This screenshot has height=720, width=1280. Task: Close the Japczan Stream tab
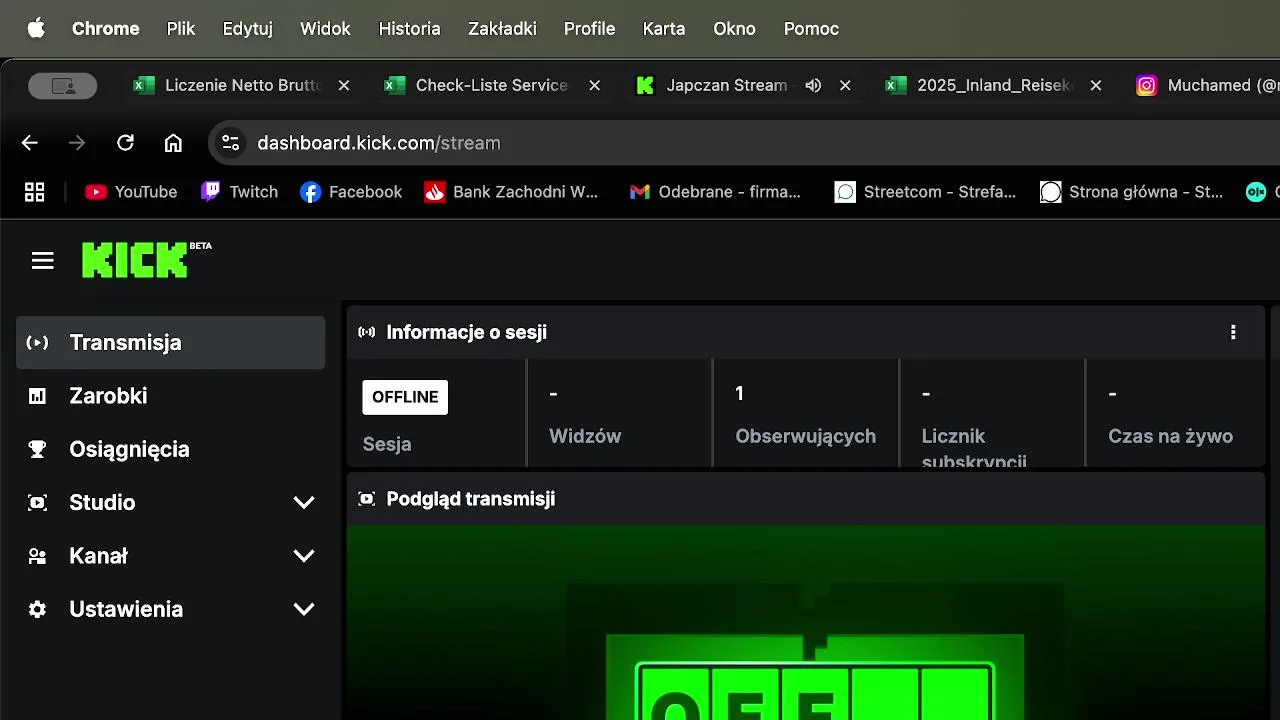tap(845, 86)
